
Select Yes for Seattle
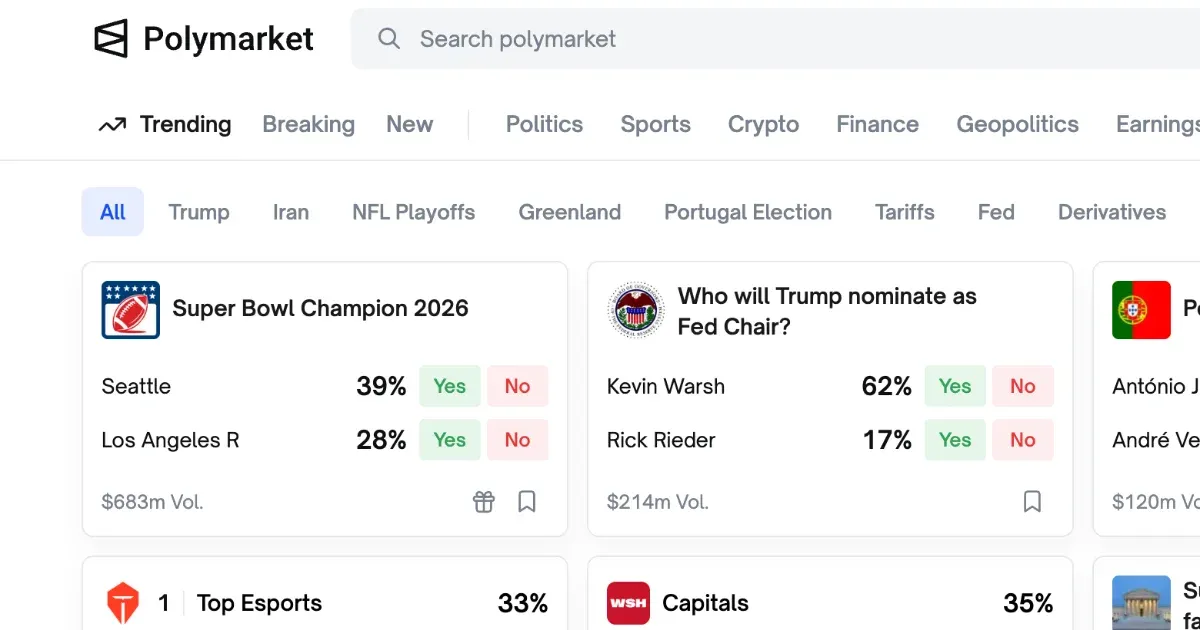click(449, 387)
